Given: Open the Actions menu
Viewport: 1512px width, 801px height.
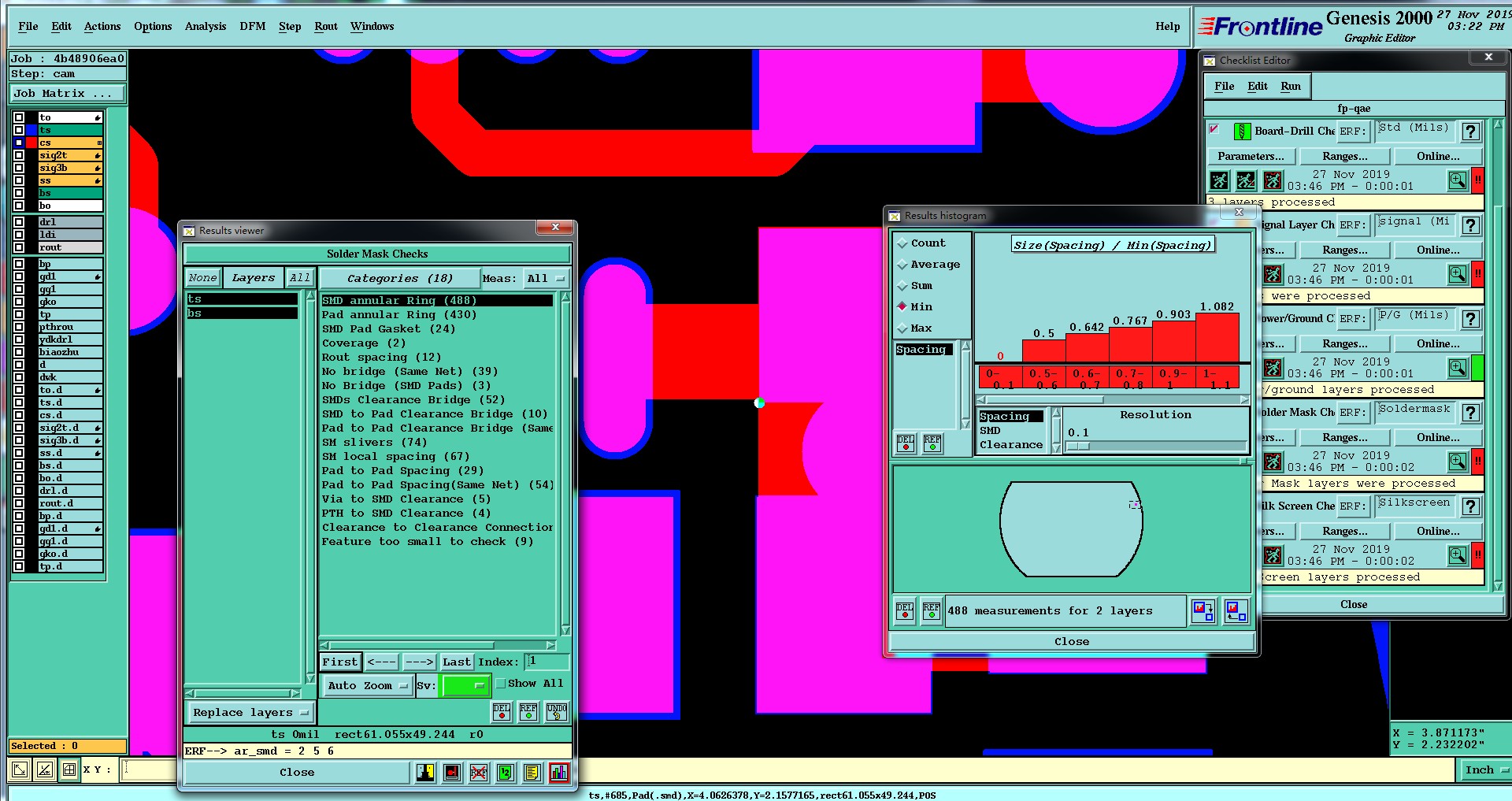Looking at the screenshot, I should 102,27.
